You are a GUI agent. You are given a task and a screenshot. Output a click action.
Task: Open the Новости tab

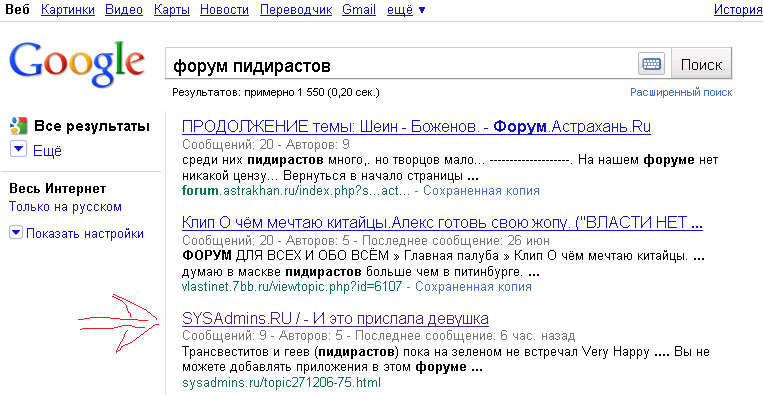[224, 9]
